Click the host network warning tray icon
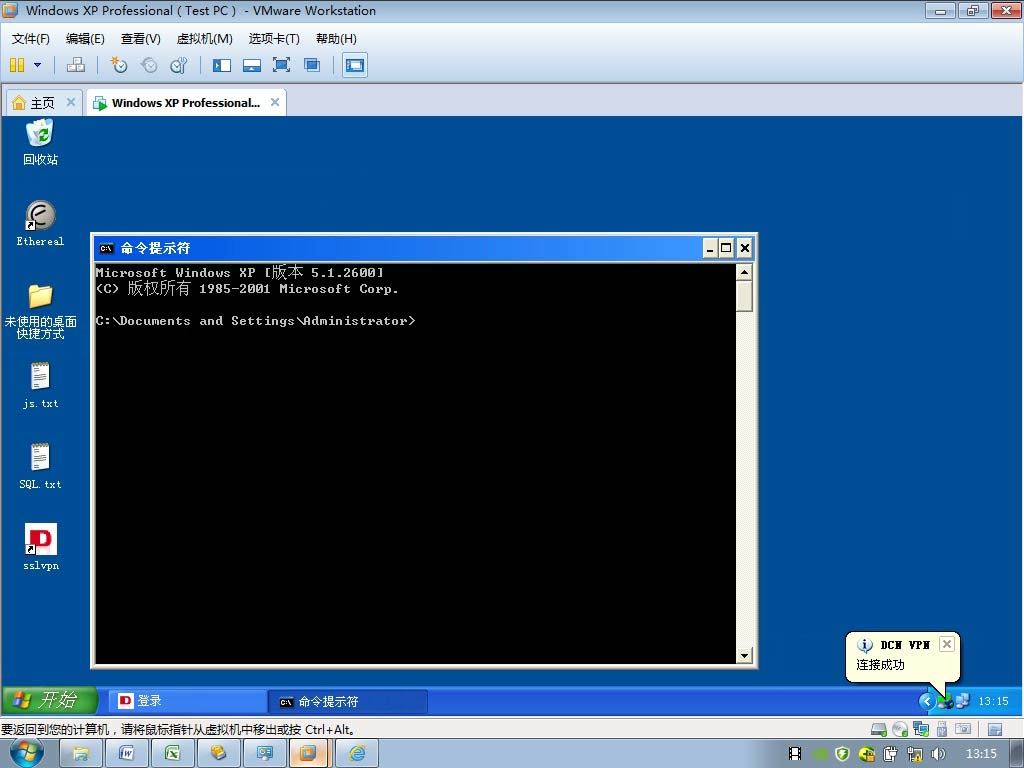1024x768 pixels. click(914, 754)
